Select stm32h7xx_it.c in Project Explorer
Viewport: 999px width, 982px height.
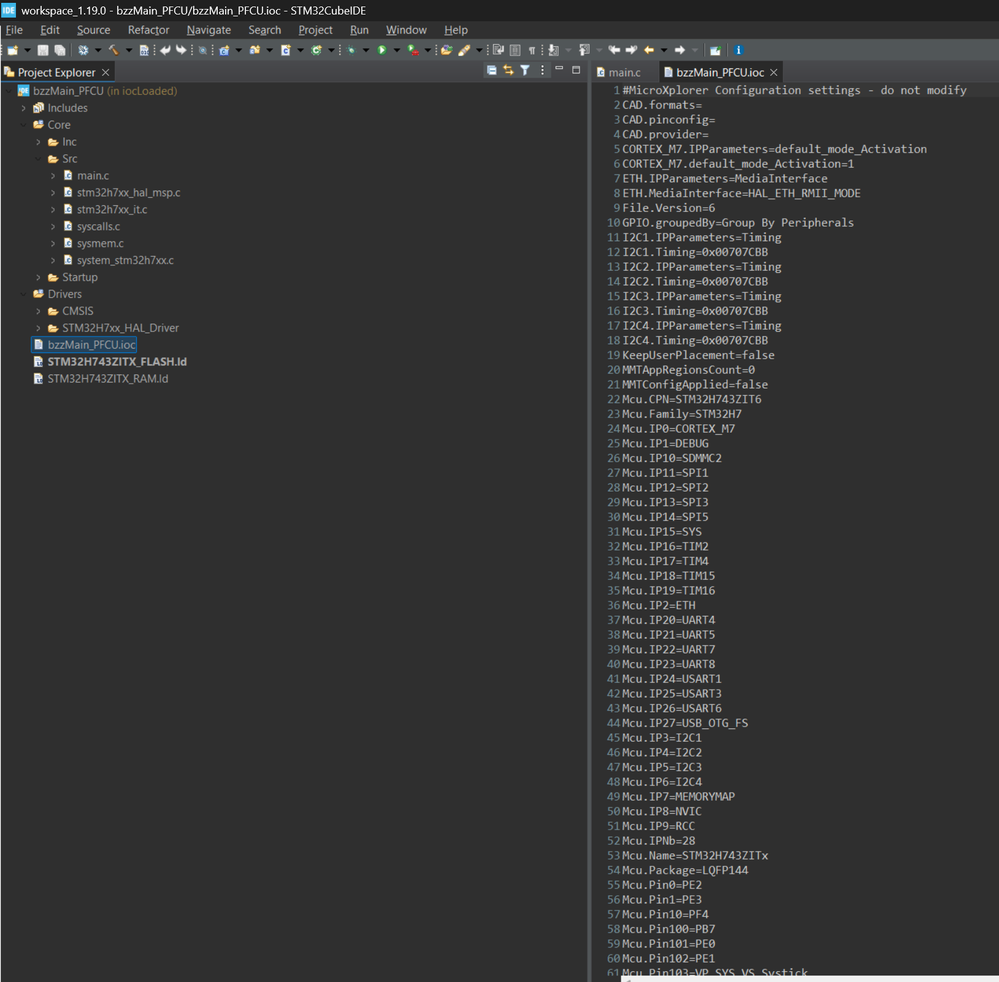[111, 210]
